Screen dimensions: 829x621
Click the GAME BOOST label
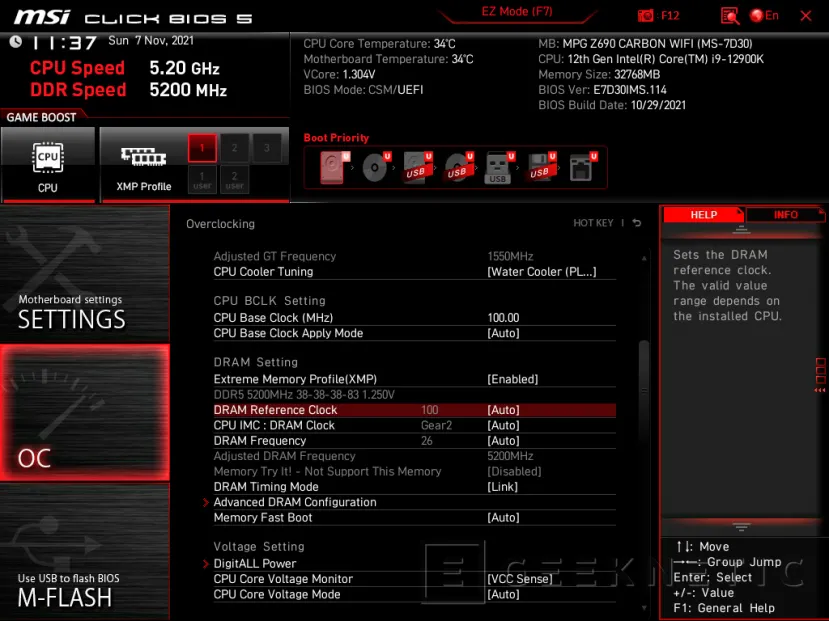click(x=41, y=117)
